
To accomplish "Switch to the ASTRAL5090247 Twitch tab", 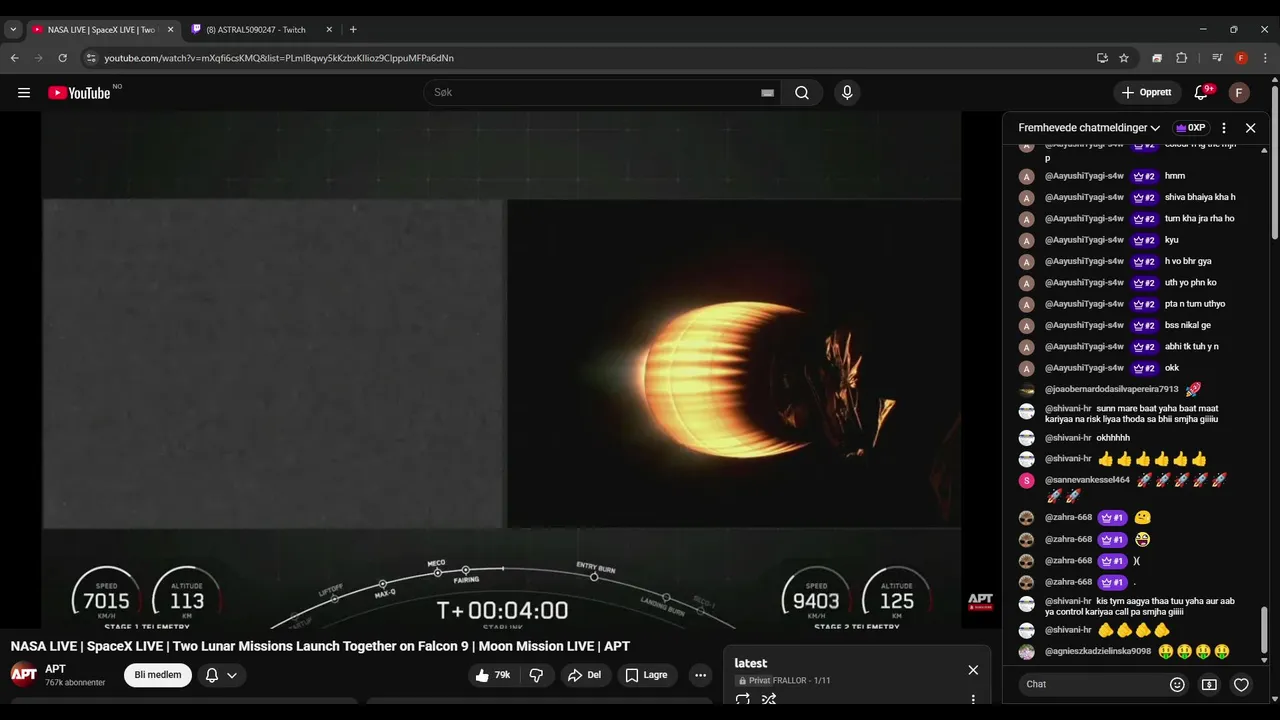I will (x=256, y=30).
